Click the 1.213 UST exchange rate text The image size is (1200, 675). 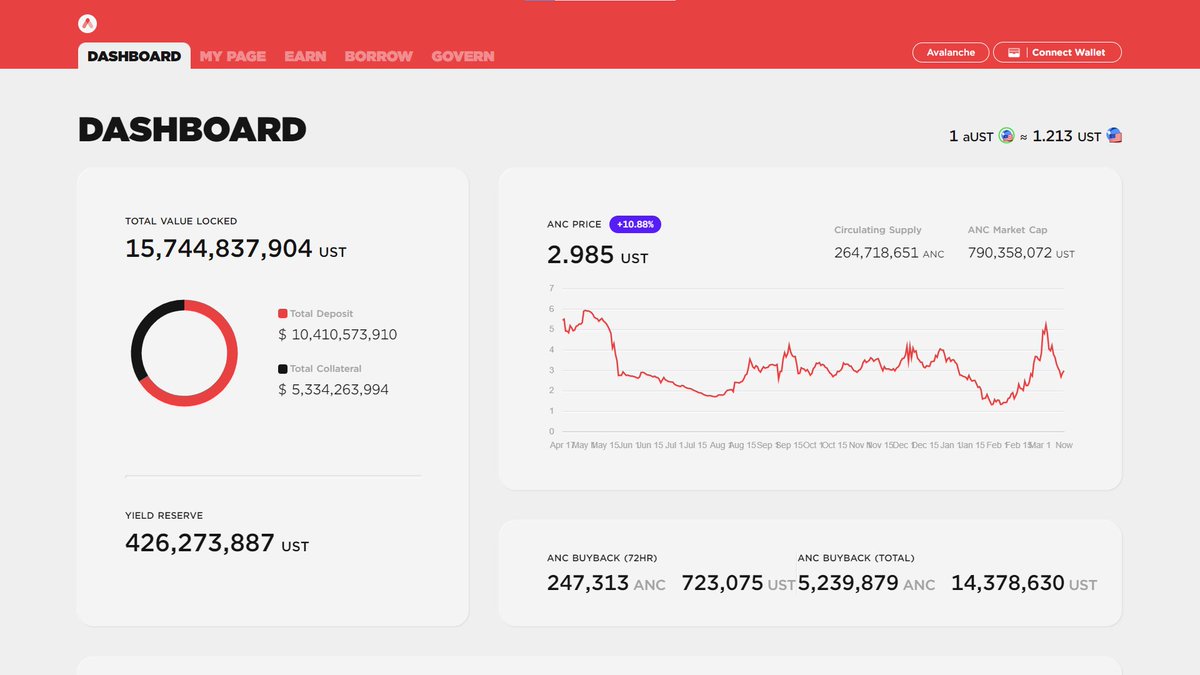tap(1067, 136)
